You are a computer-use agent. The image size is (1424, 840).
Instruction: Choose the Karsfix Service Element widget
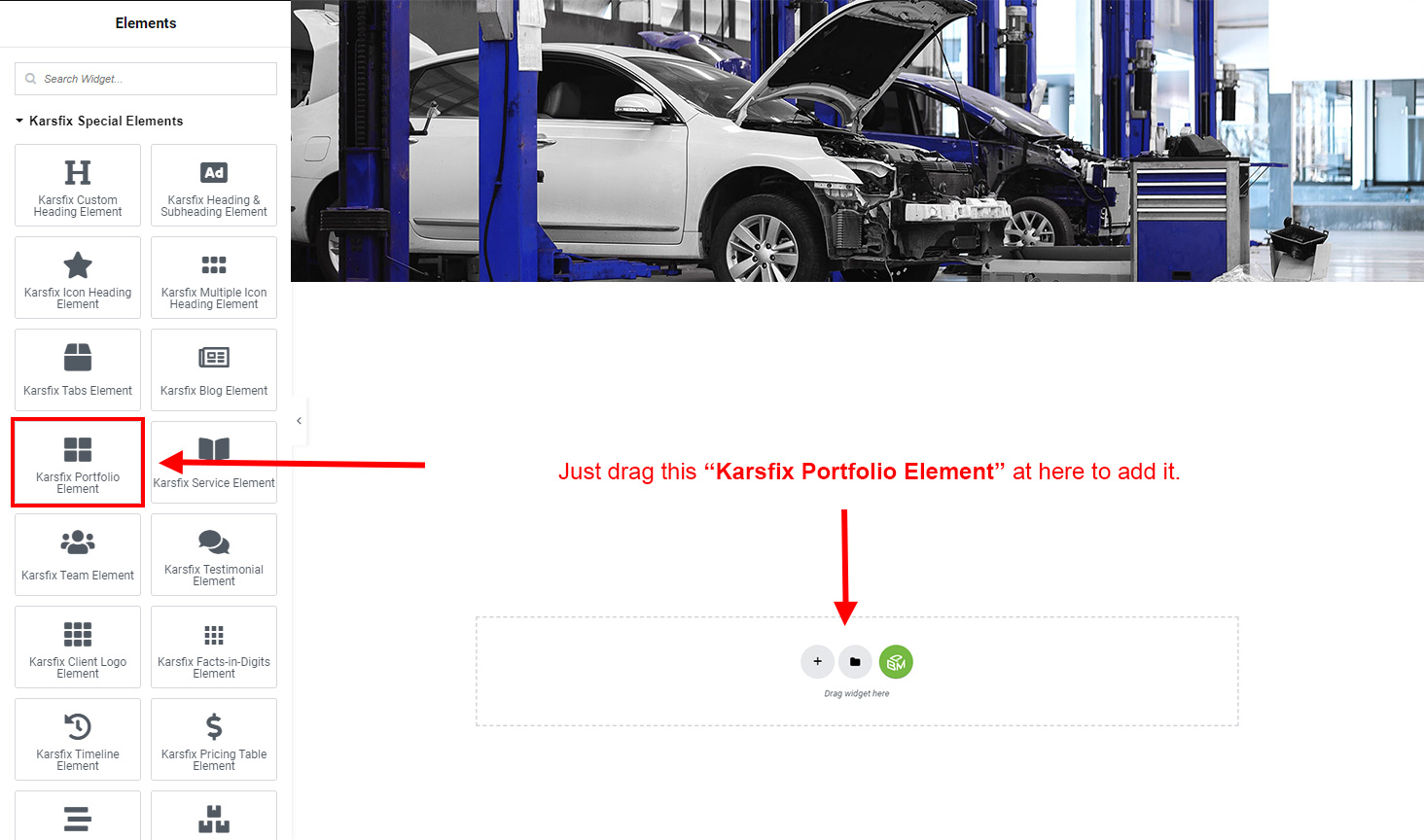tap(214, 462)
